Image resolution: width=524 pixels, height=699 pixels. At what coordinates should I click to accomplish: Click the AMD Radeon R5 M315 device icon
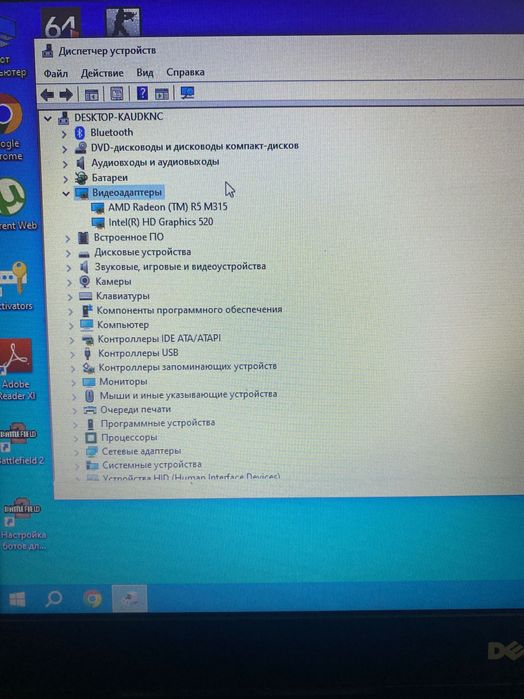(97, 208)
